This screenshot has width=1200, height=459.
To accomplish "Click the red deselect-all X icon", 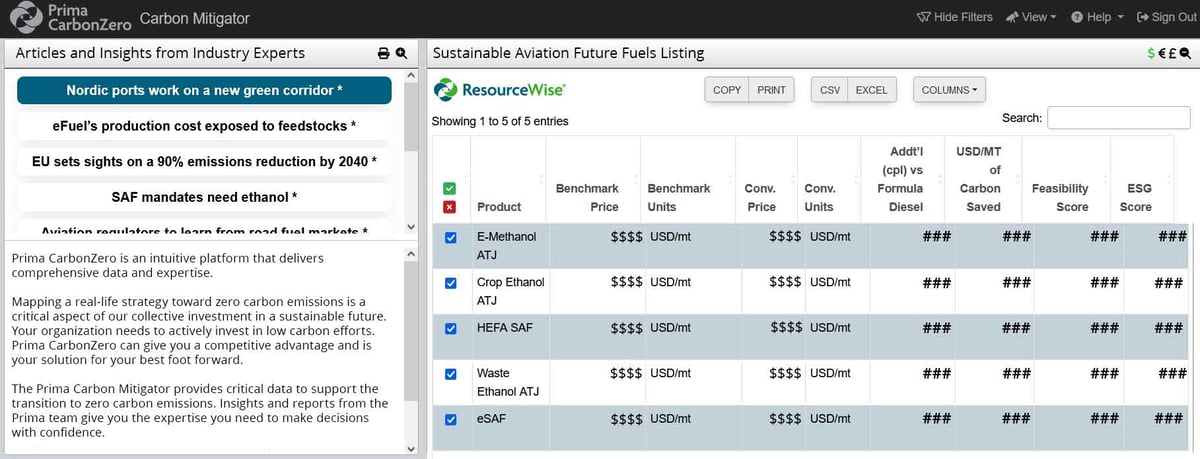I will coord(449,207).
